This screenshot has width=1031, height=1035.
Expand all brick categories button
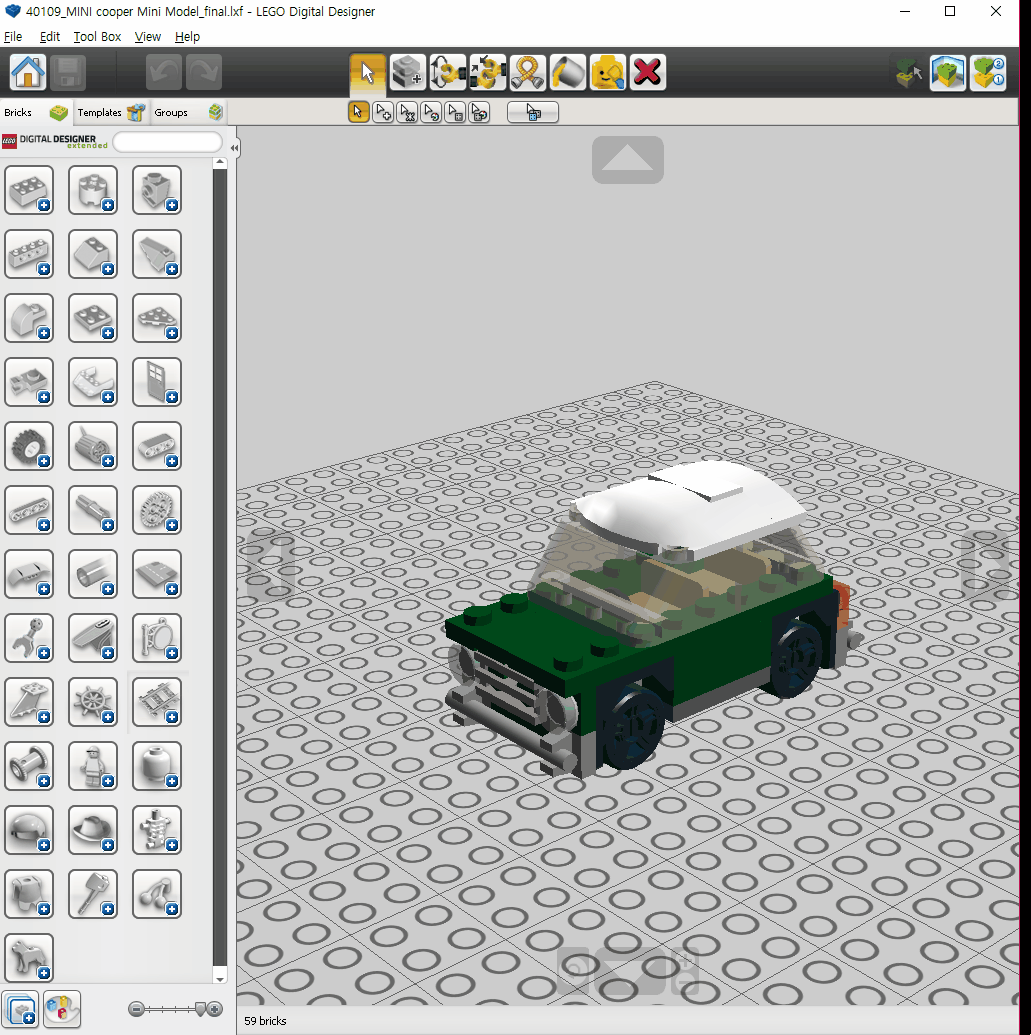point(21,1010)
